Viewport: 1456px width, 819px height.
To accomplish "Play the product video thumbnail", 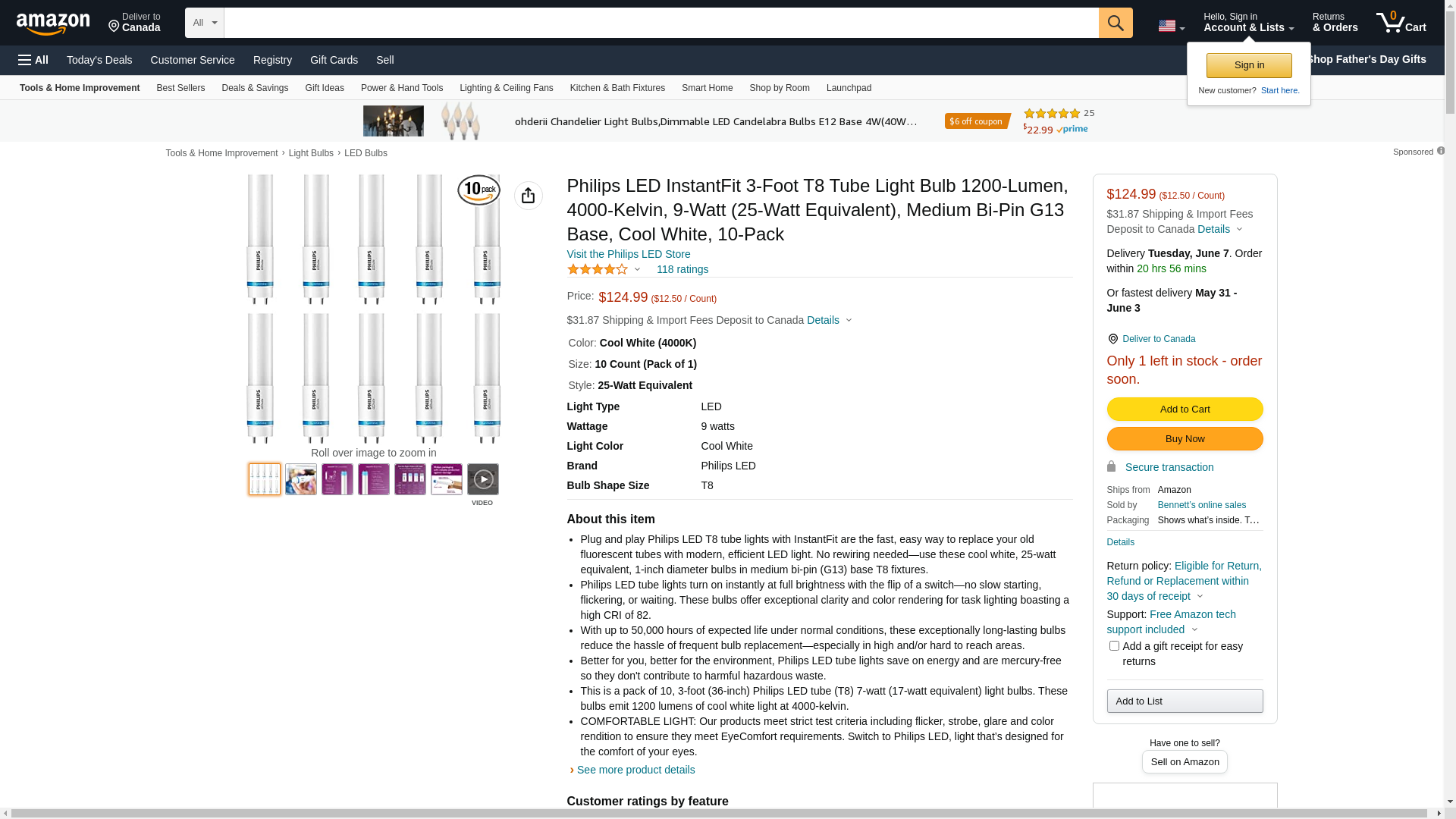I will 482,479.
